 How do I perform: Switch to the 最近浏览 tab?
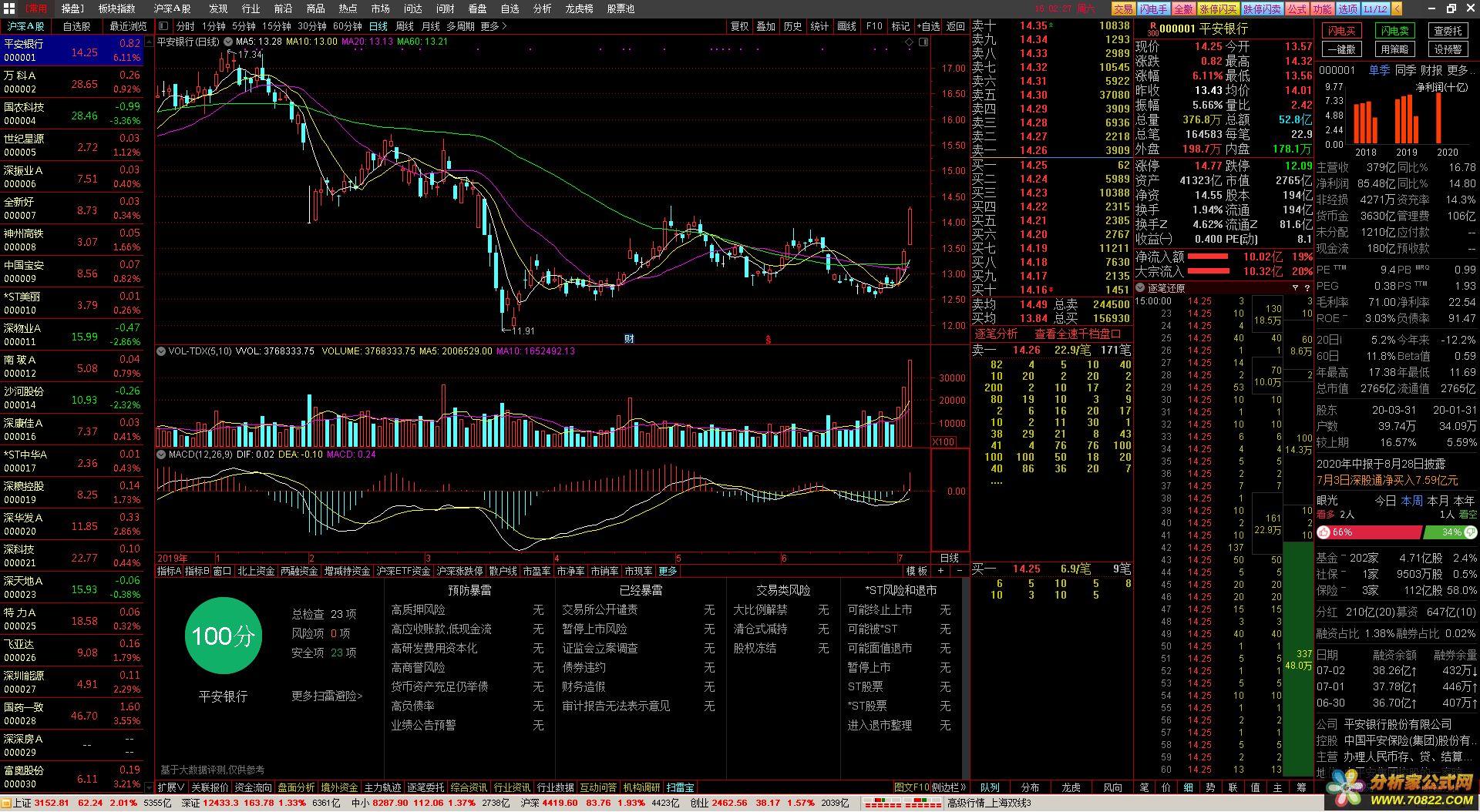coord(127,26)
